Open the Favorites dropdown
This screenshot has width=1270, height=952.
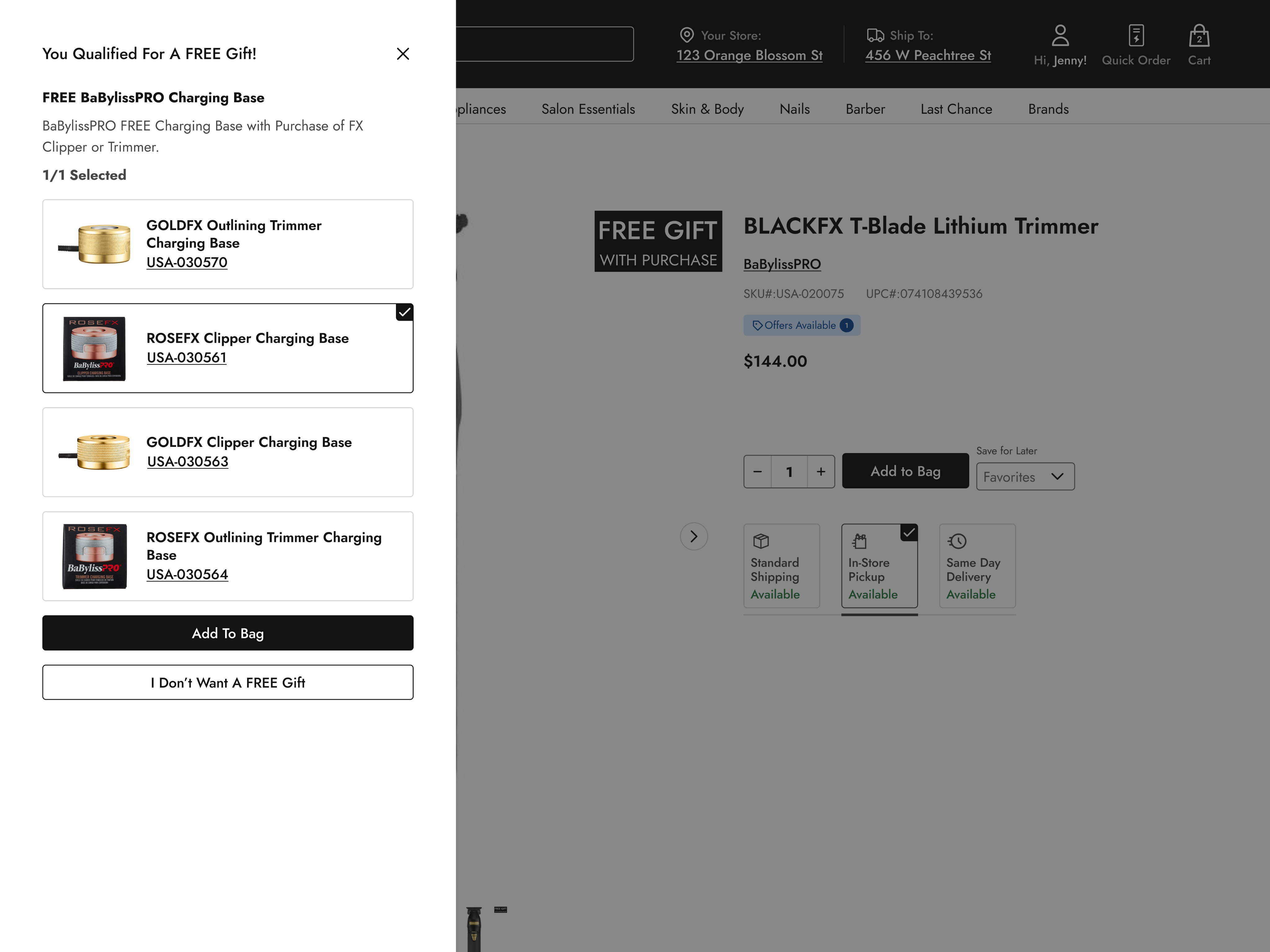click(x=1025, y=477)
